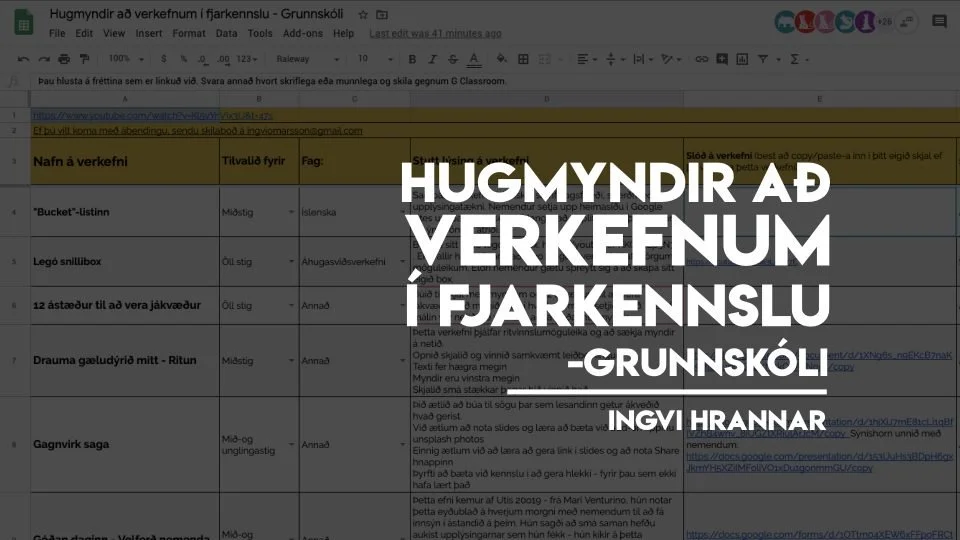The height and width of the screenshot is (540, 960).
Task: Open the View menu
Action: (x=114, y=34)
